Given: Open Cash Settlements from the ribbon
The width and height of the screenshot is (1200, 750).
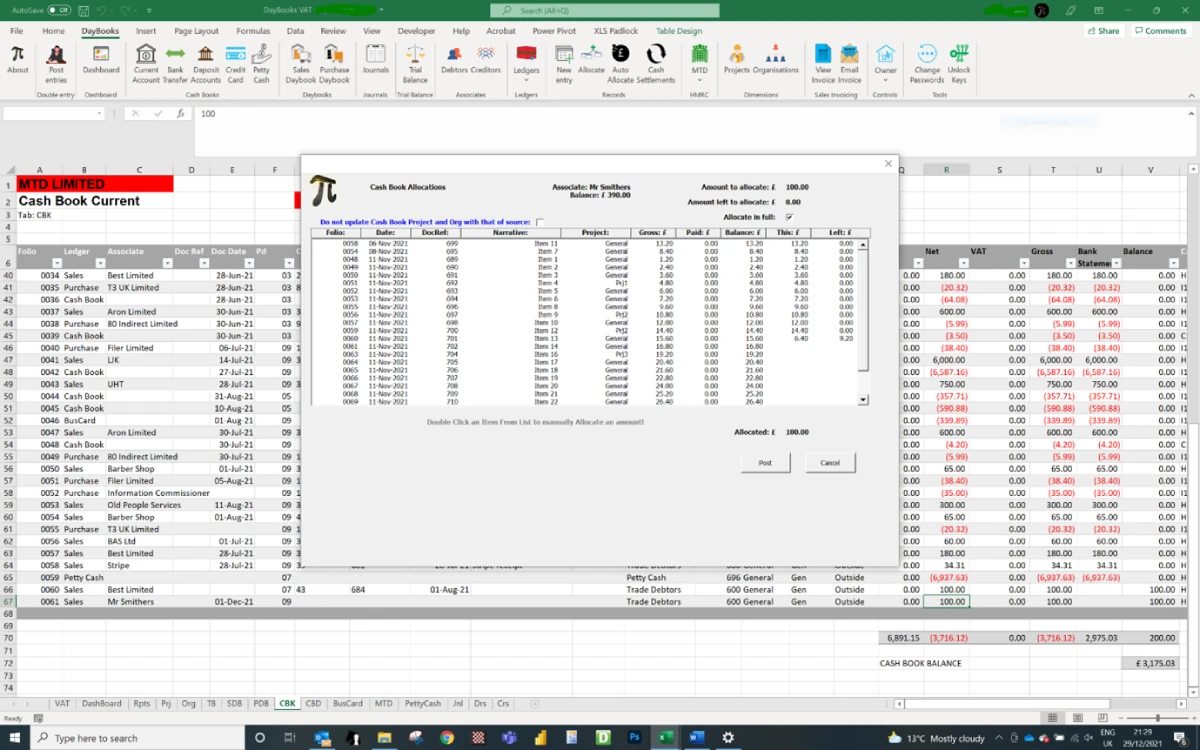Looking at the screenshot, I should [x=656, y=60].
